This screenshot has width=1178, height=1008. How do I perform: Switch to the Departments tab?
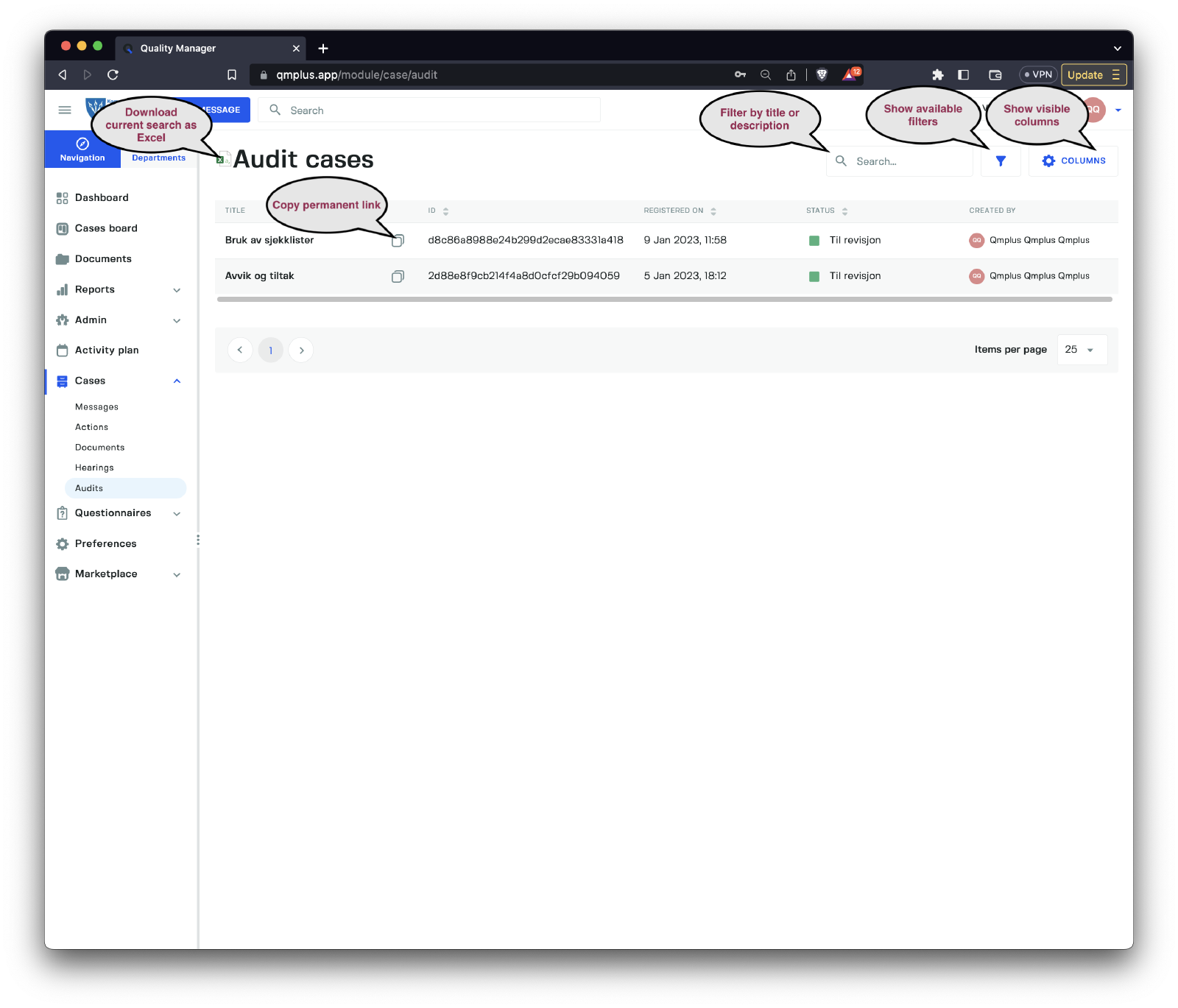tap(159, 158)
